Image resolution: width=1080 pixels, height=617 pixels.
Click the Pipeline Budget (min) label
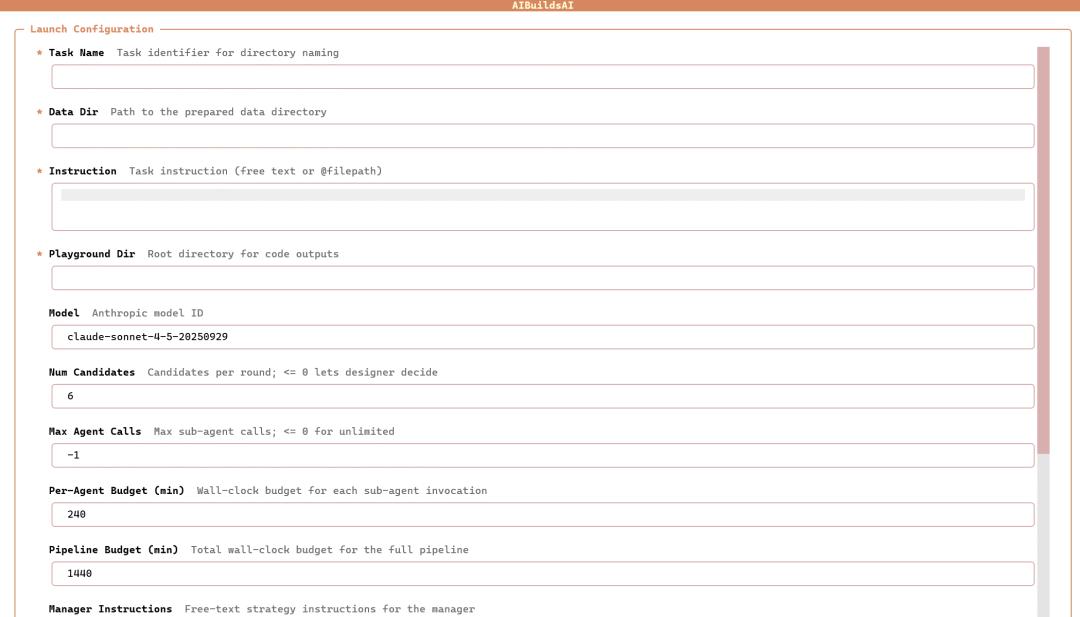pyautogui.click(x=113, y=550)
